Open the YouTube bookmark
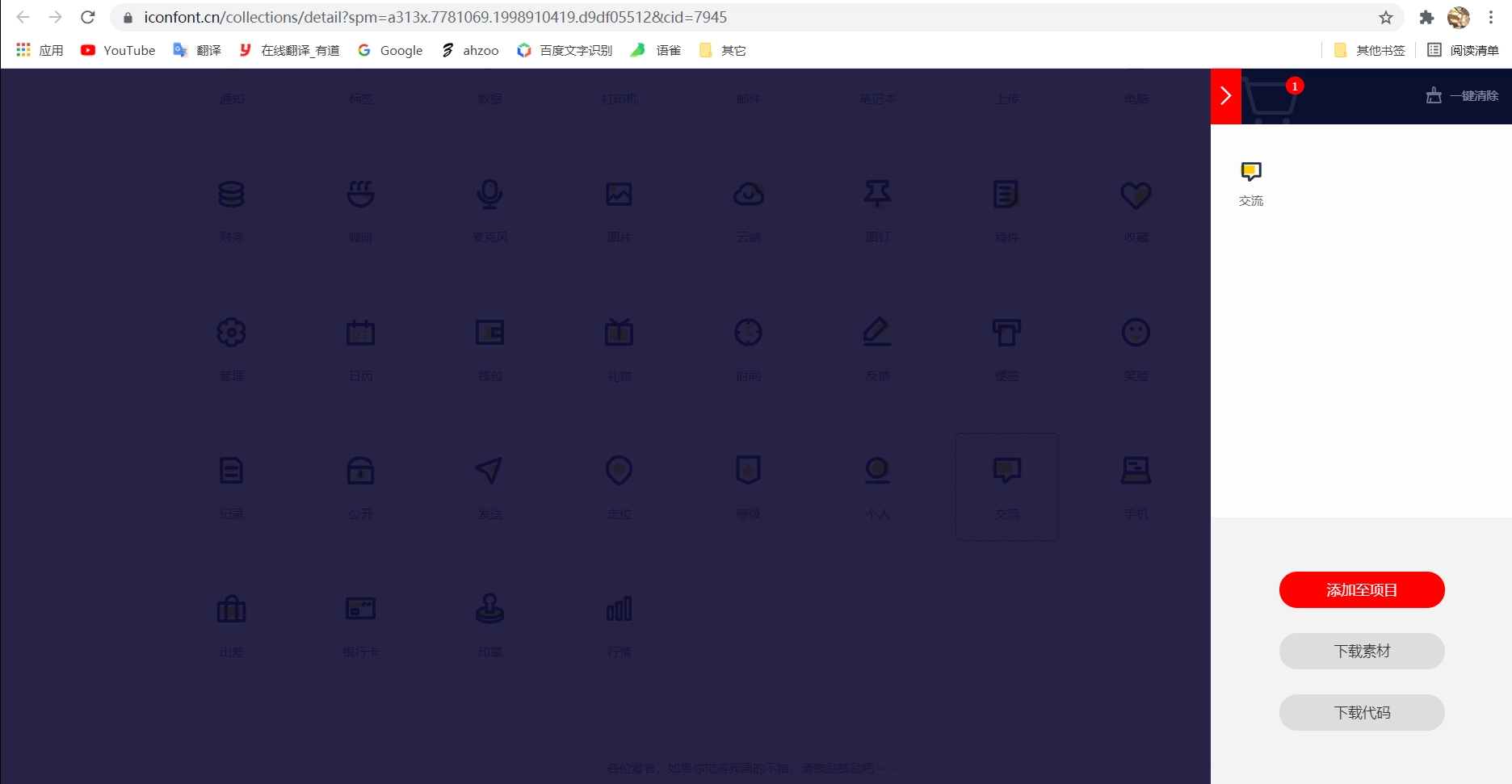The image size is (1512, 784). (118, 50)
